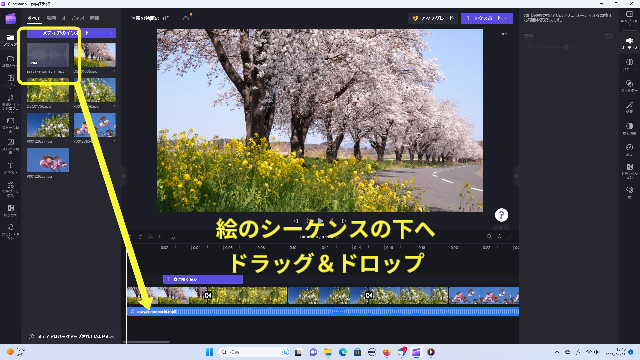Open Record & create in the left sidebar

click(10, 61)
